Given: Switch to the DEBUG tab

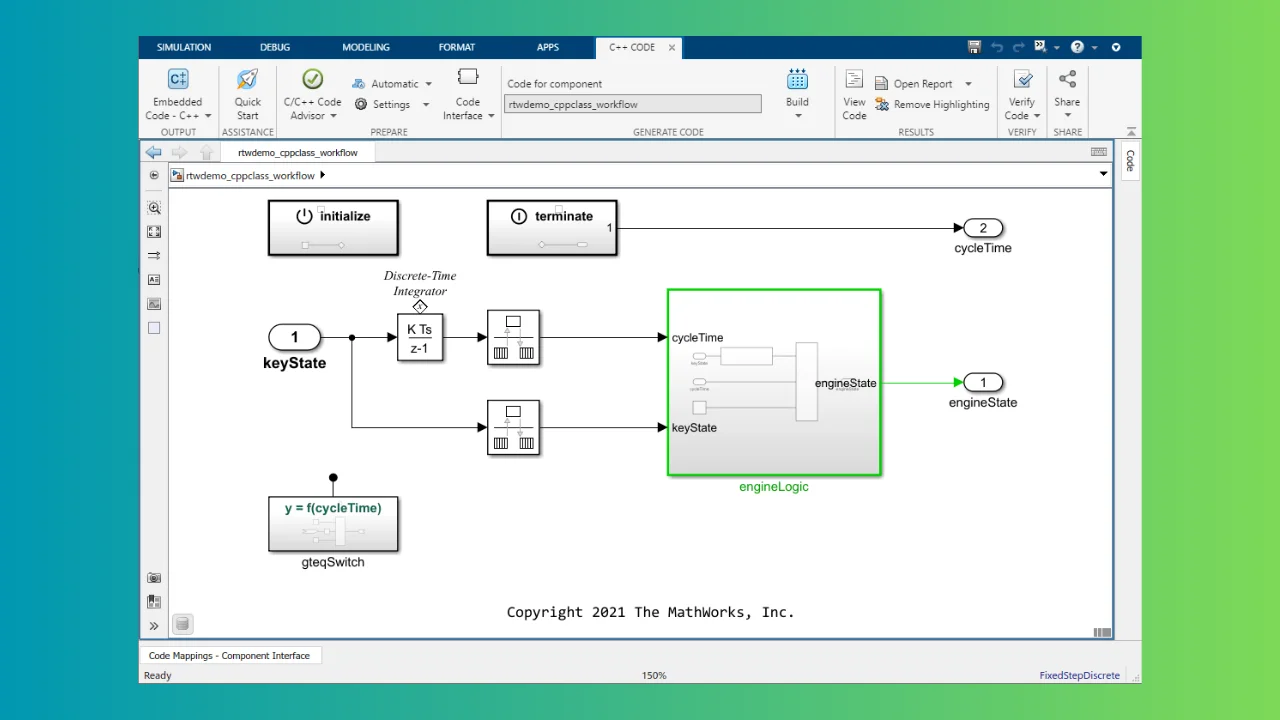Looking at the screenshot, I should coord(275,47).
